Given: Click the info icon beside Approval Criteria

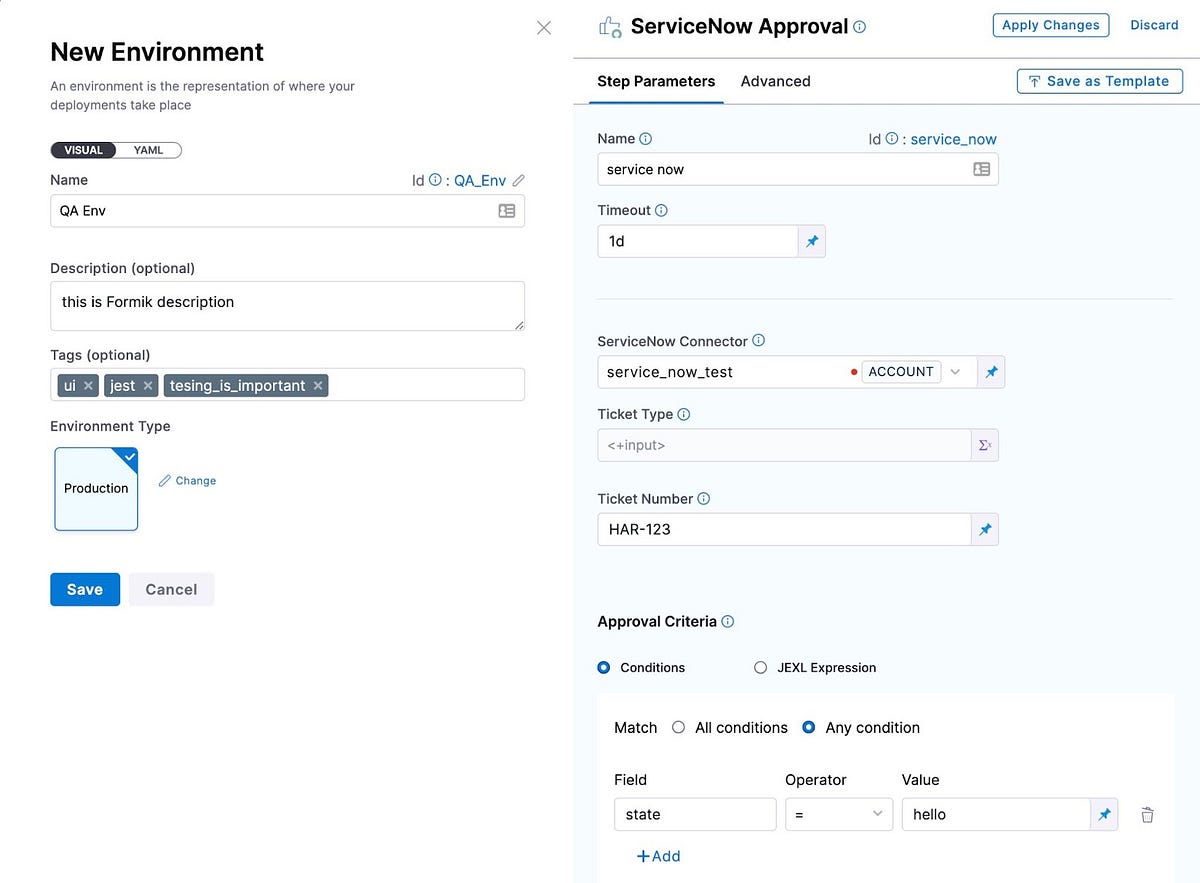Looking at the screenshot, I should (x=728, y=621).
